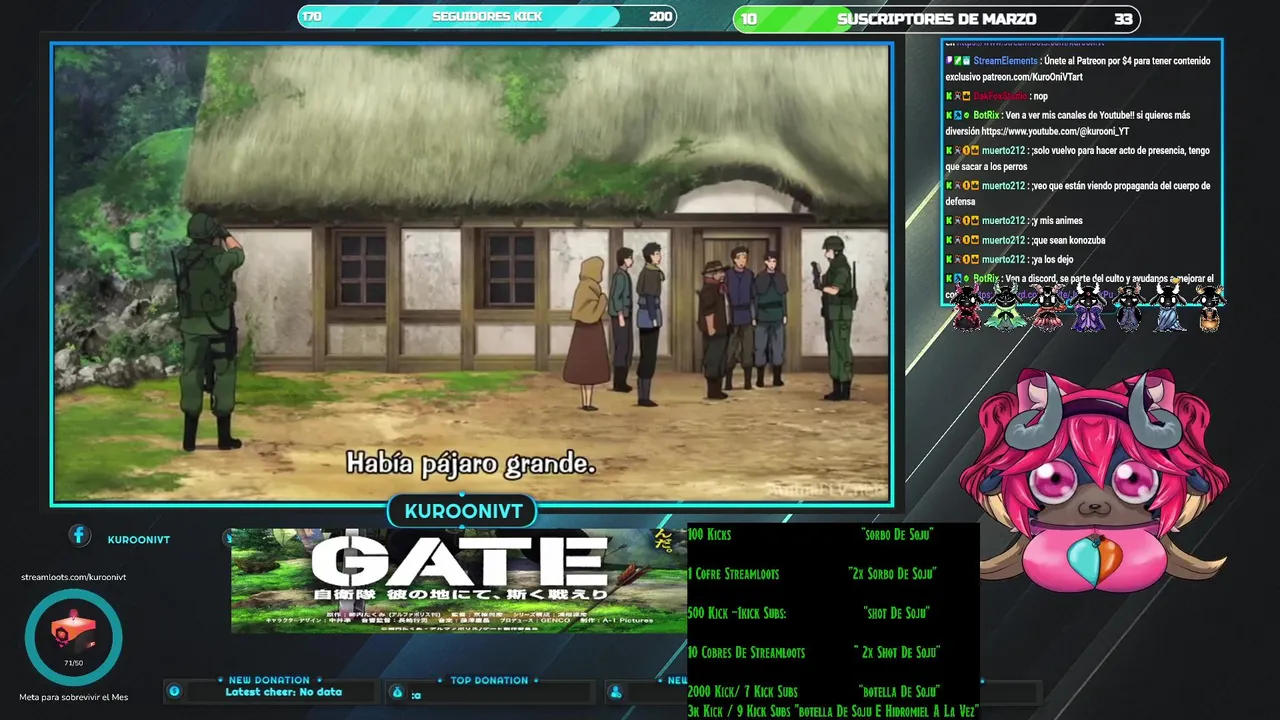Click the follower person icon in bottom bar
The height and width of the screenshot is (720, 1280).
click(x=616, y=692)
